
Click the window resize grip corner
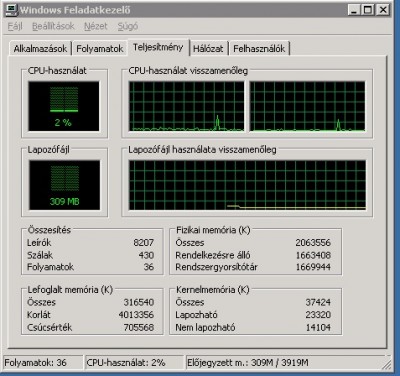[x=387, y=364]
